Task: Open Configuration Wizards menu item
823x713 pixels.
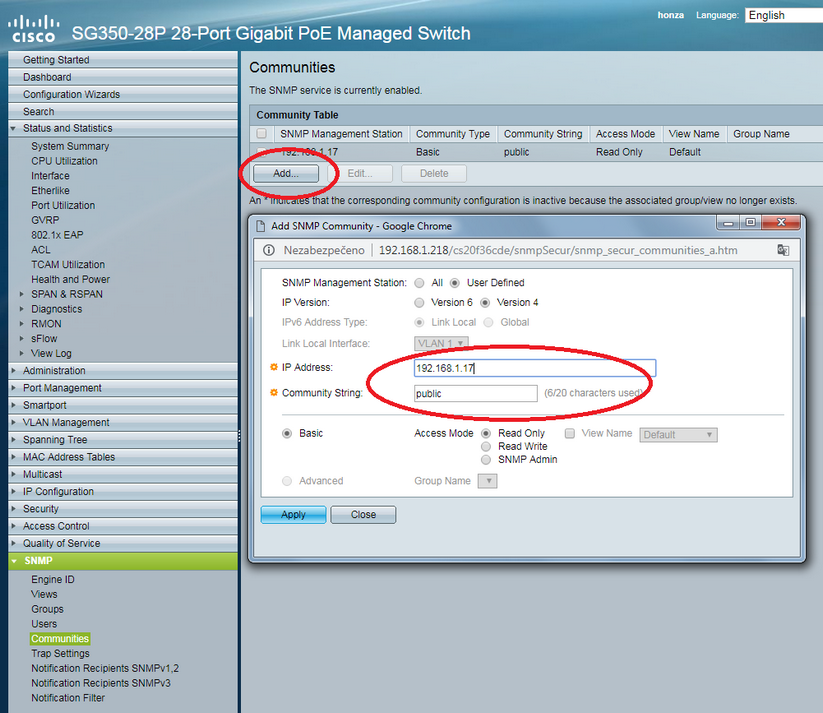Action: 123,95
